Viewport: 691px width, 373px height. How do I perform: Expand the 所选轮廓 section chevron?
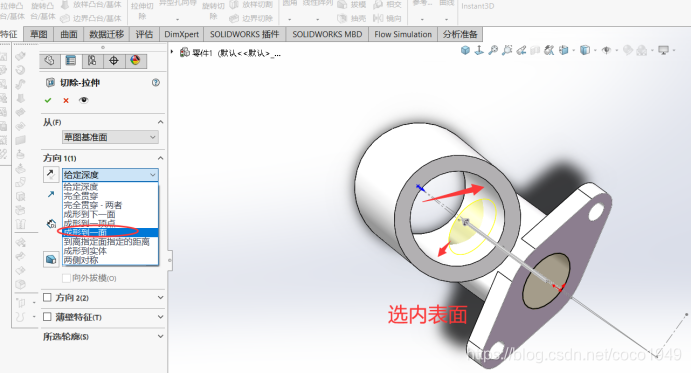[x=160, y=336]
